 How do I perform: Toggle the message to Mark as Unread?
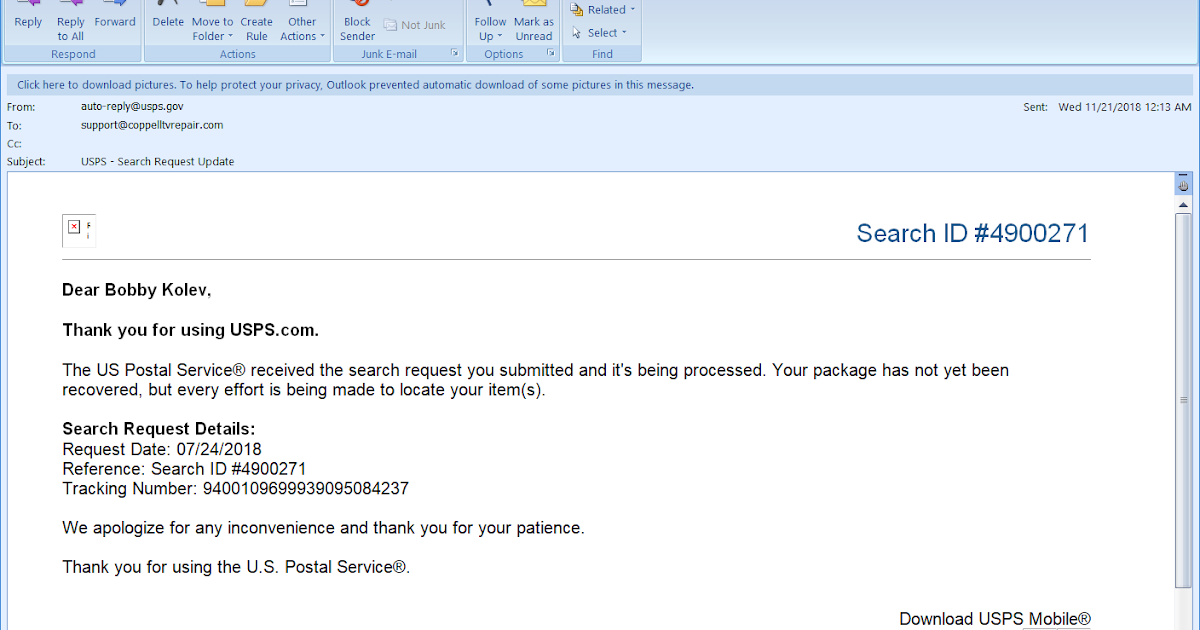(533, 22)
